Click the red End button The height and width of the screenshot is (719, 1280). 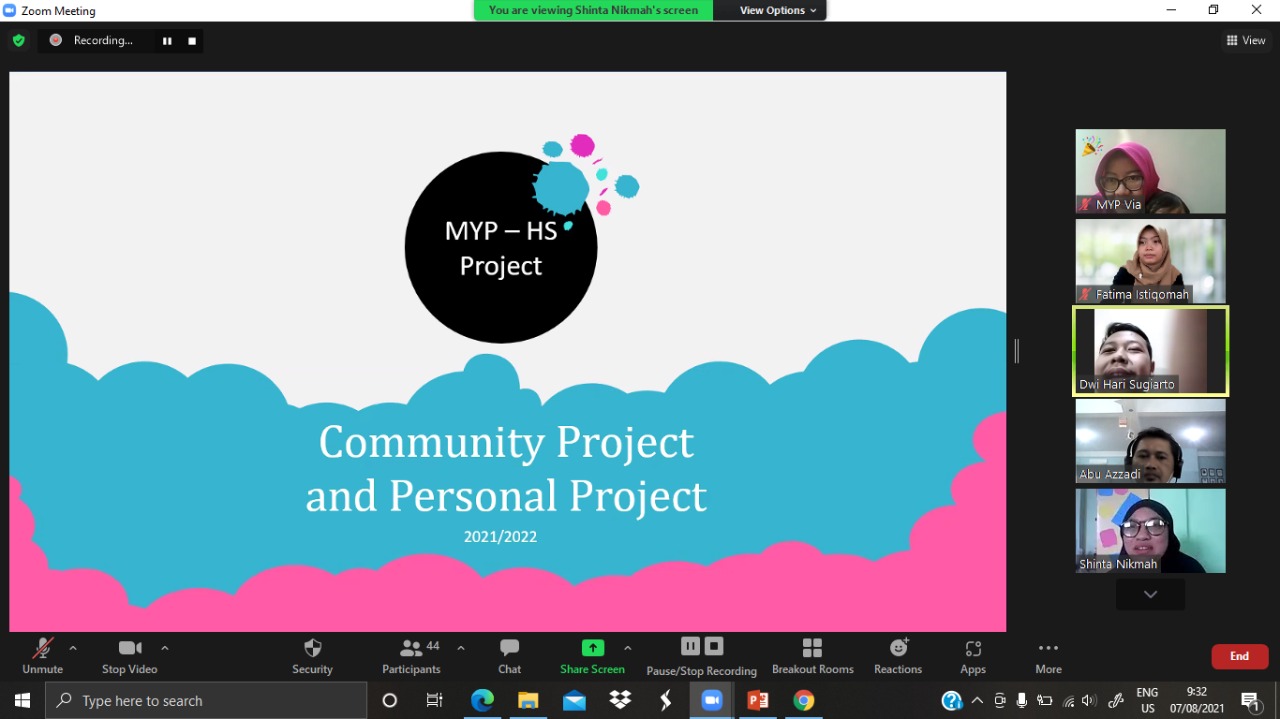(x=1239, y=656)
